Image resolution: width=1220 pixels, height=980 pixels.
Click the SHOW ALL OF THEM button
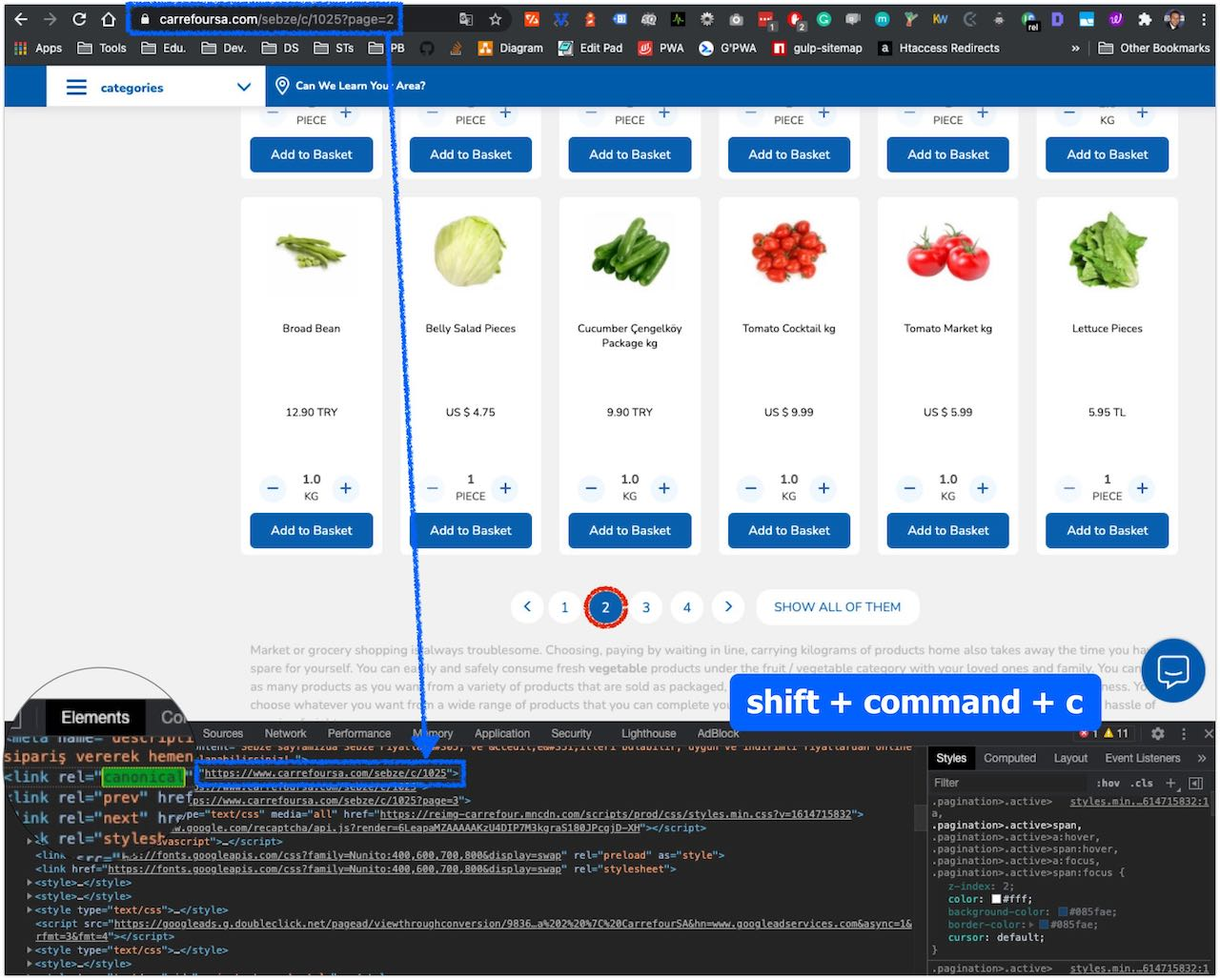tap(837, 607)
